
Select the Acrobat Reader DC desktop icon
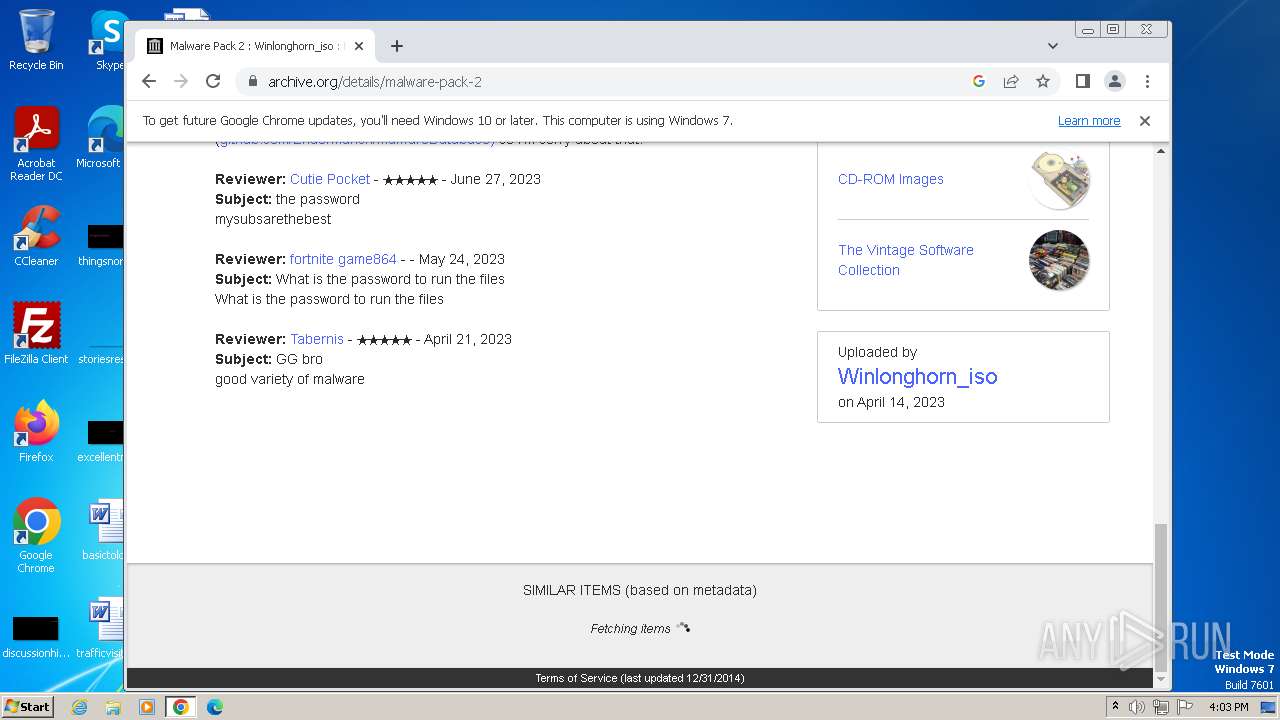36,144
